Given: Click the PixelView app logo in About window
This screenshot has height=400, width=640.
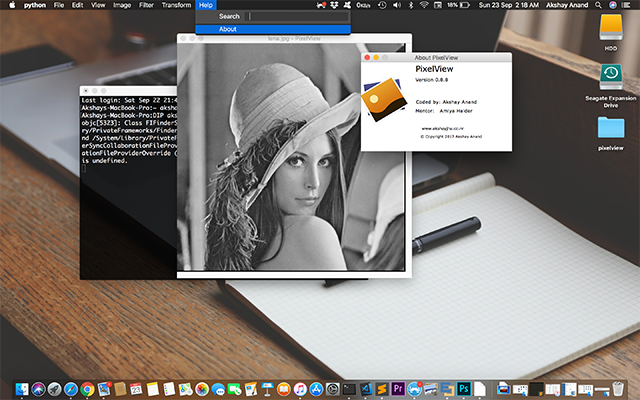Looking at the screenshot, I should (384, 99).
